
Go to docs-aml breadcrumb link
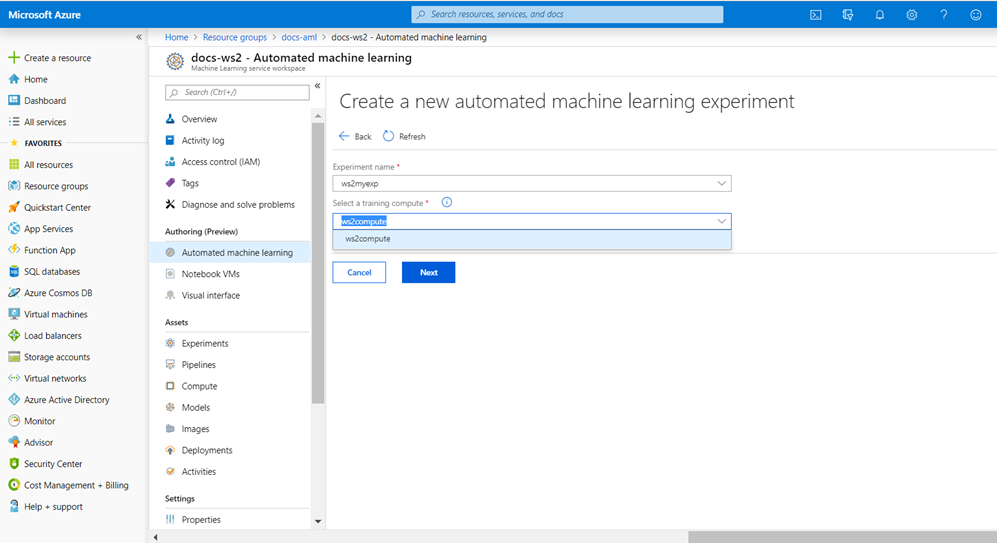pos(299,38)
